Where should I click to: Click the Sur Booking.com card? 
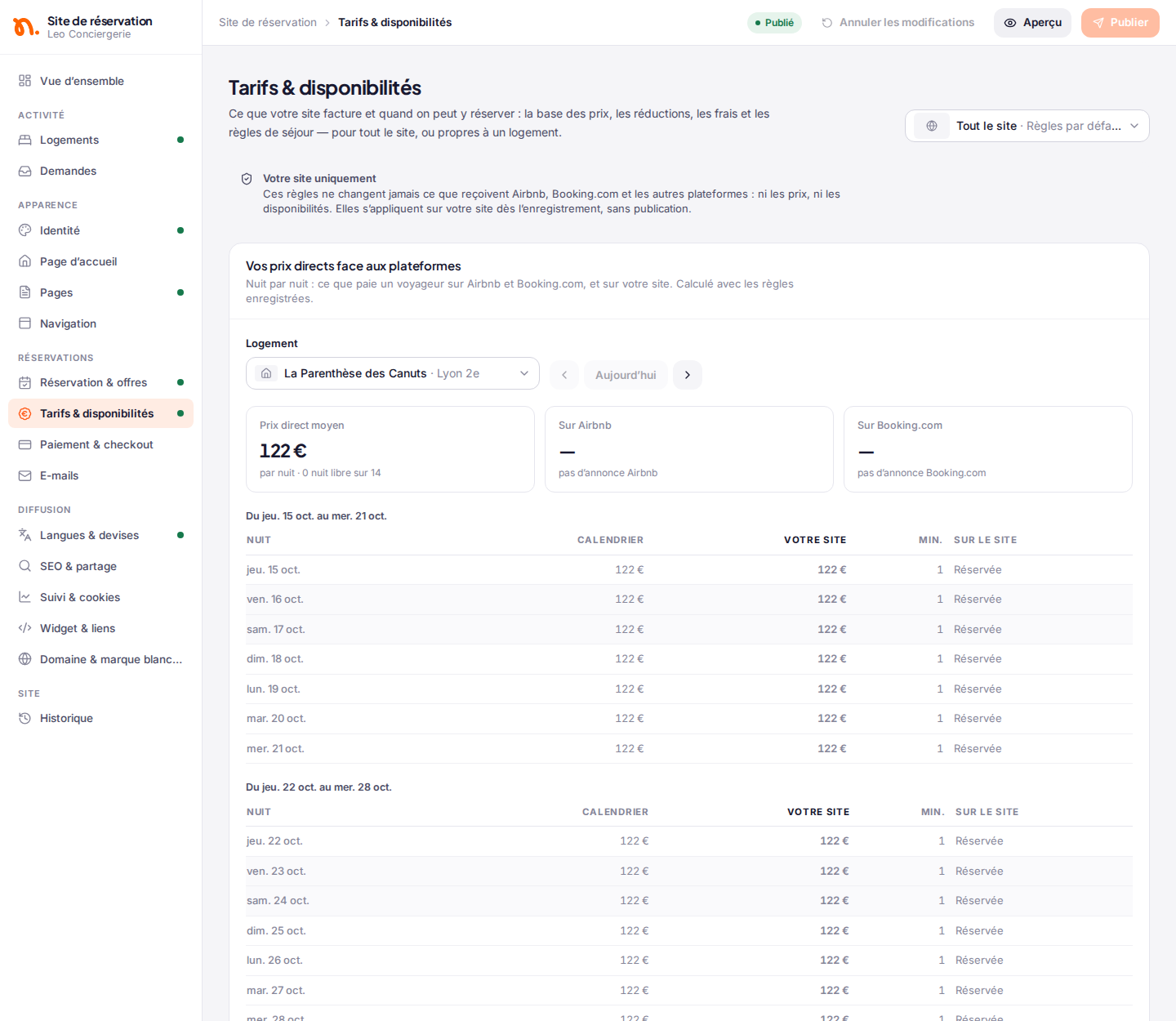tap(988, 449)
